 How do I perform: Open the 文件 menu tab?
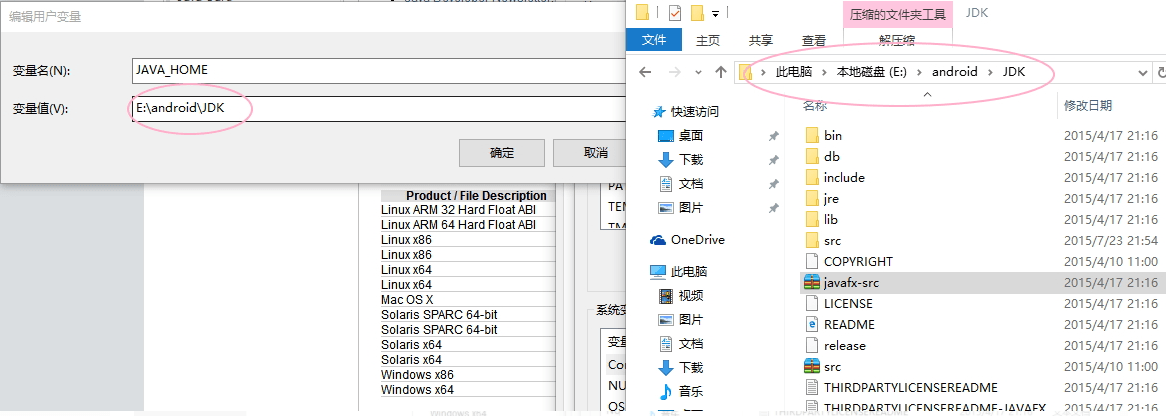[654, 40]
